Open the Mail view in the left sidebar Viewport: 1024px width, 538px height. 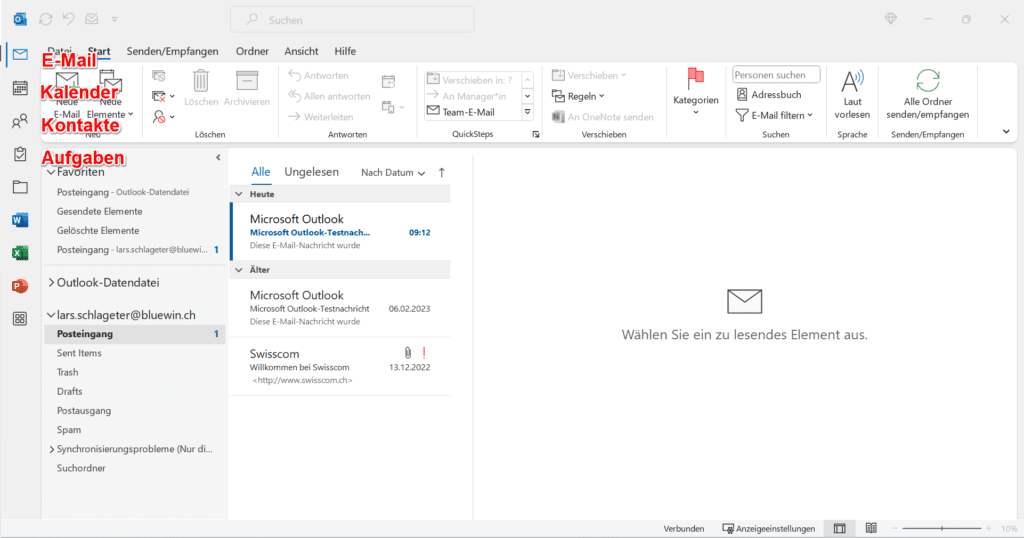pyautogui.click(x=20, y=54)
